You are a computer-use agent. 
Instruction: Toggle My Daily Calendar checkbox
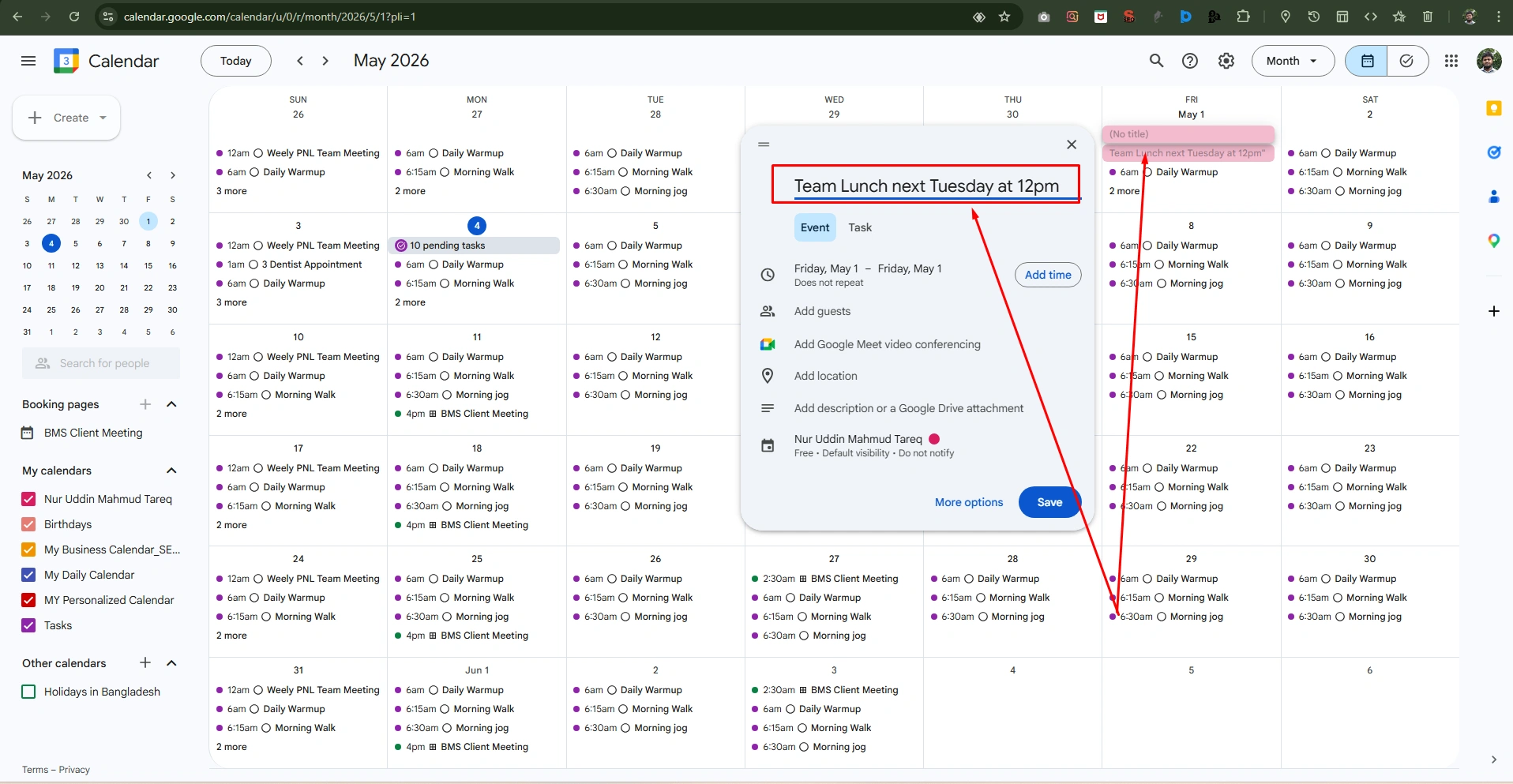pos(28,575)
